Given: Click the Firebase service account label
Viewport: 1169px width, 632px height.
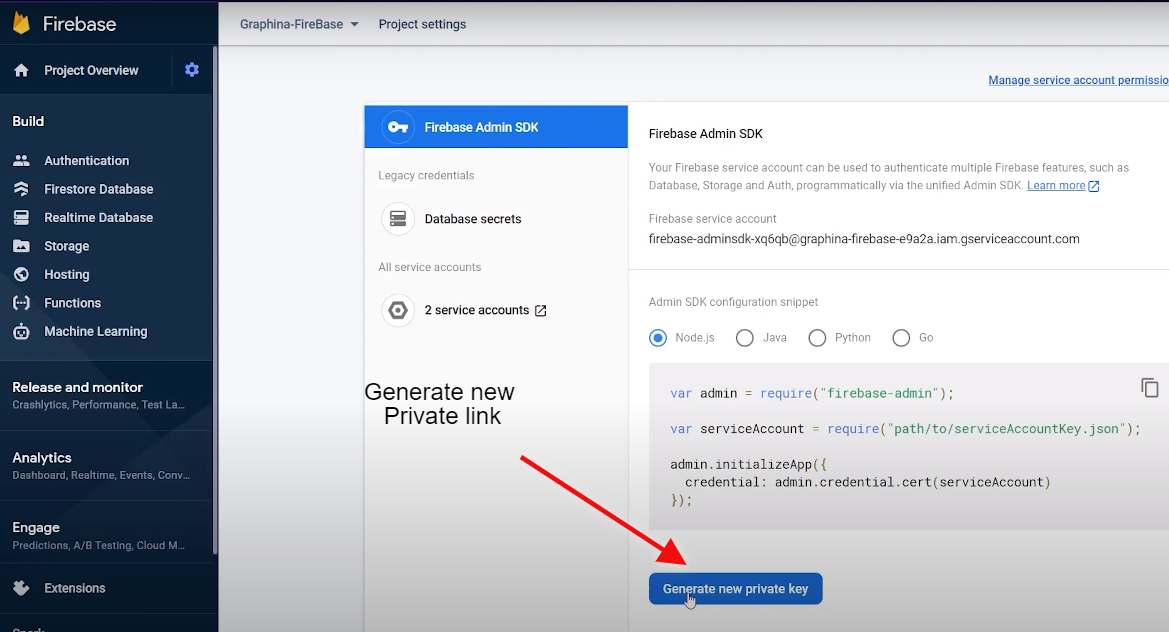Looking at the screenshot, I should point(712,218).
